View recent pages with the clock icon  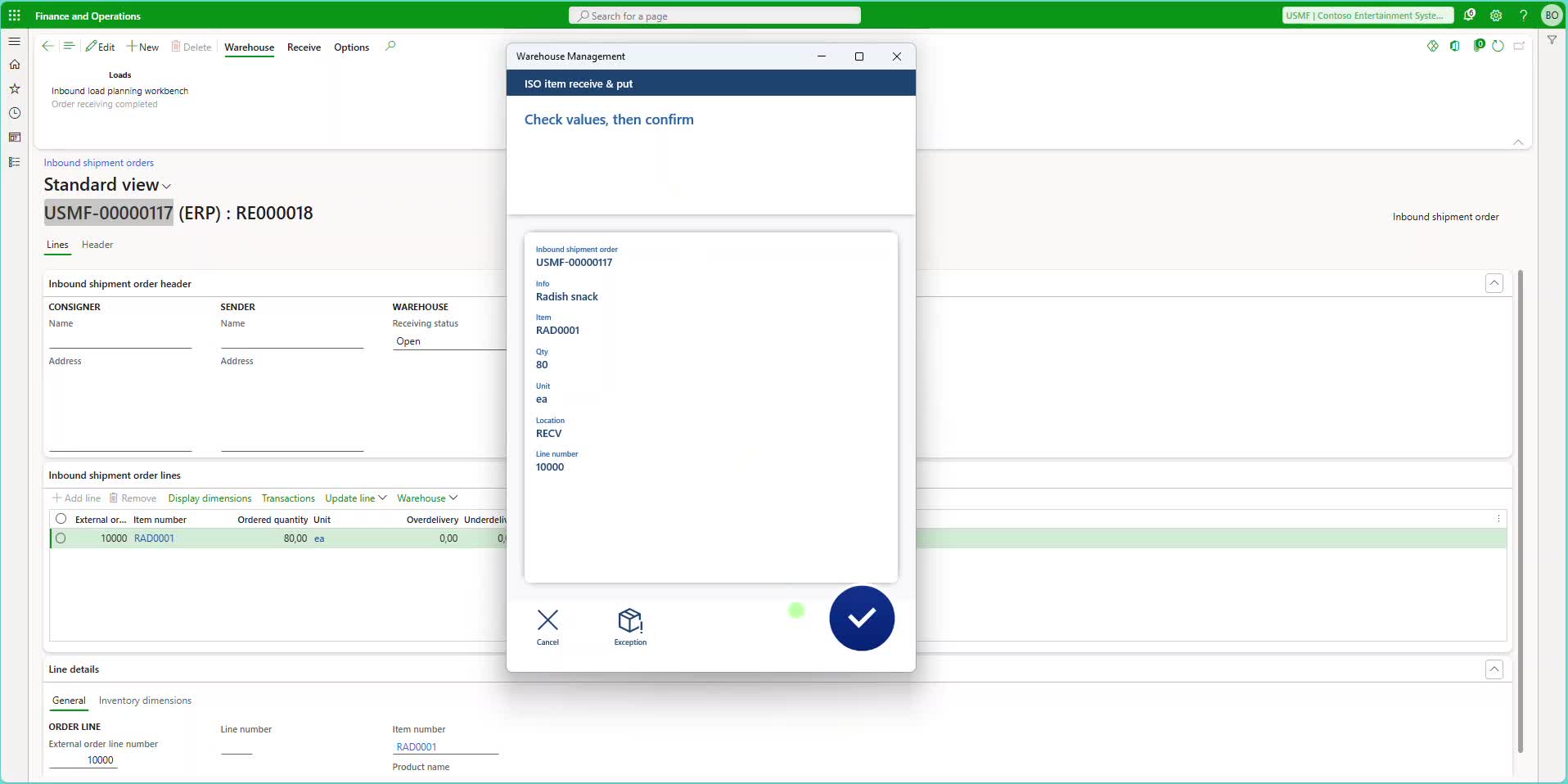click(x=15, y=113)
